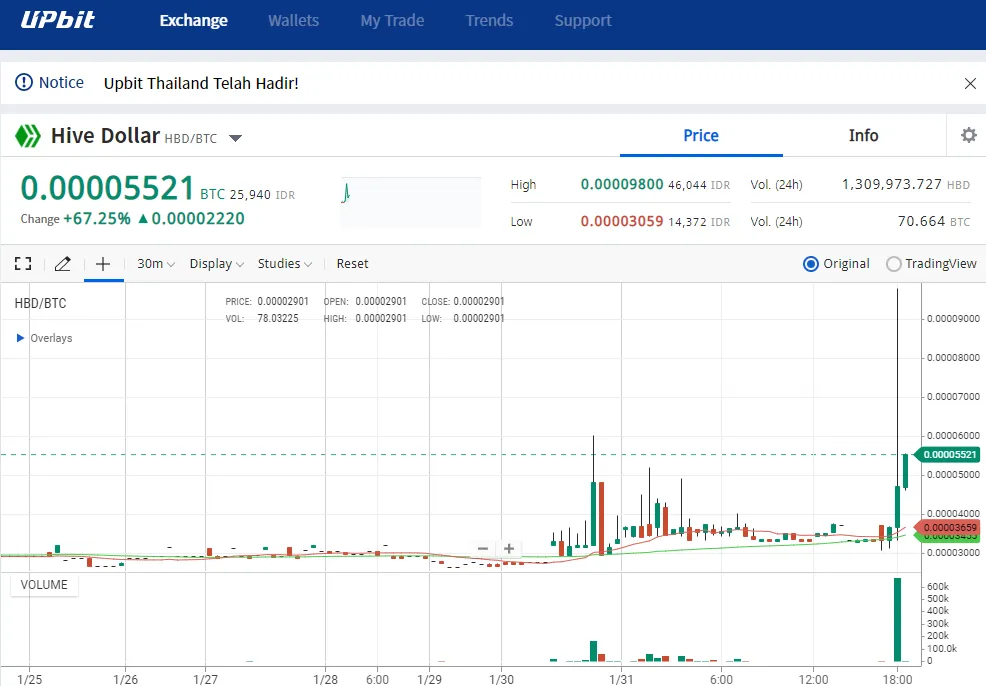Click the large 0.00005521 price
The width and height of the screenshot is (986, 686).
point(108,188)
